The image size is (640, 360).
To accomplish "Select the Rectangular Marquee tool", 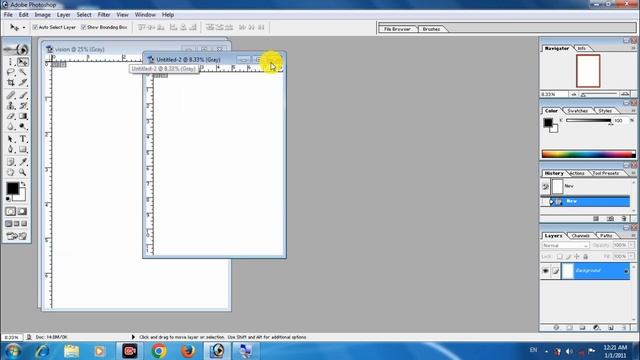I will tap(11, 62).
